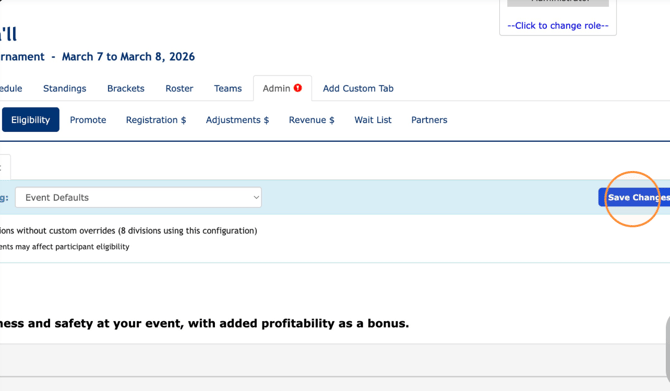Click the 'Click to change role' link
Screen dimensions: 670x391
point(558,26)
